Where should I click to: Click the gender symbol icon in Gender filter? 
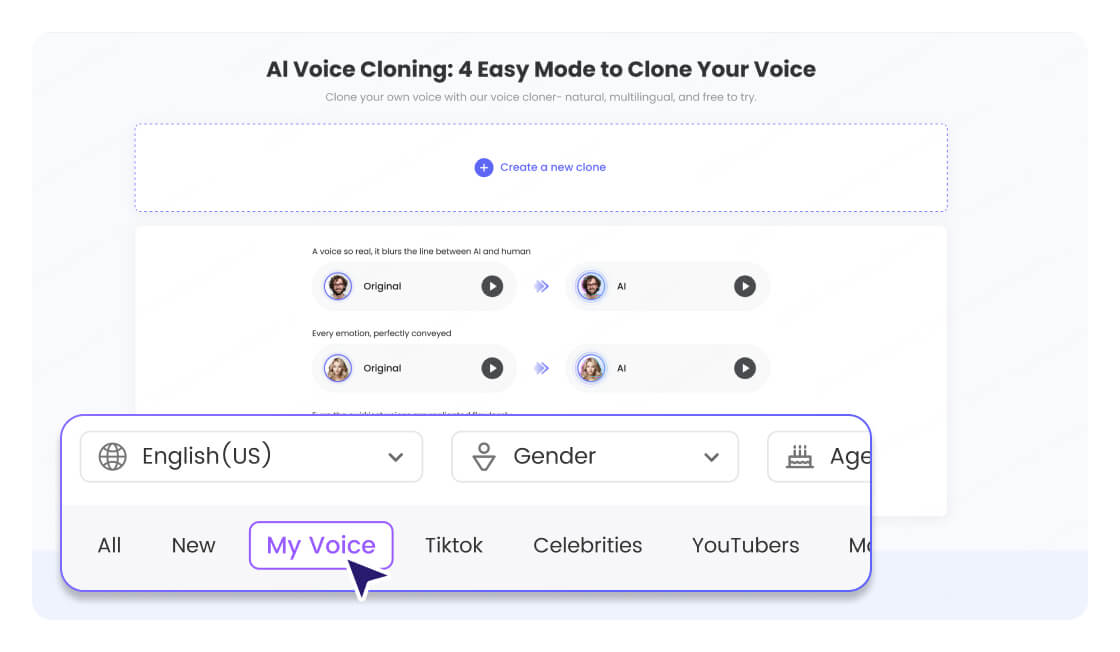coord(484,457)
